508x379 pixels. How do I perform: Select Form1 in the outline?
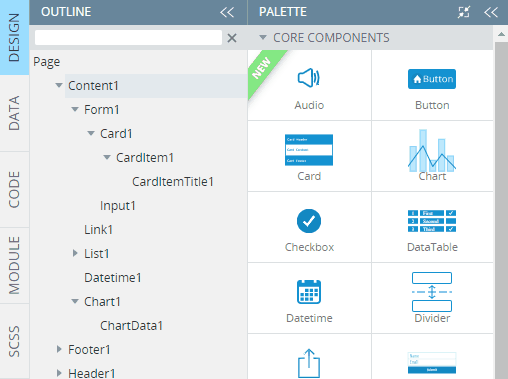[x=102, y=110]
